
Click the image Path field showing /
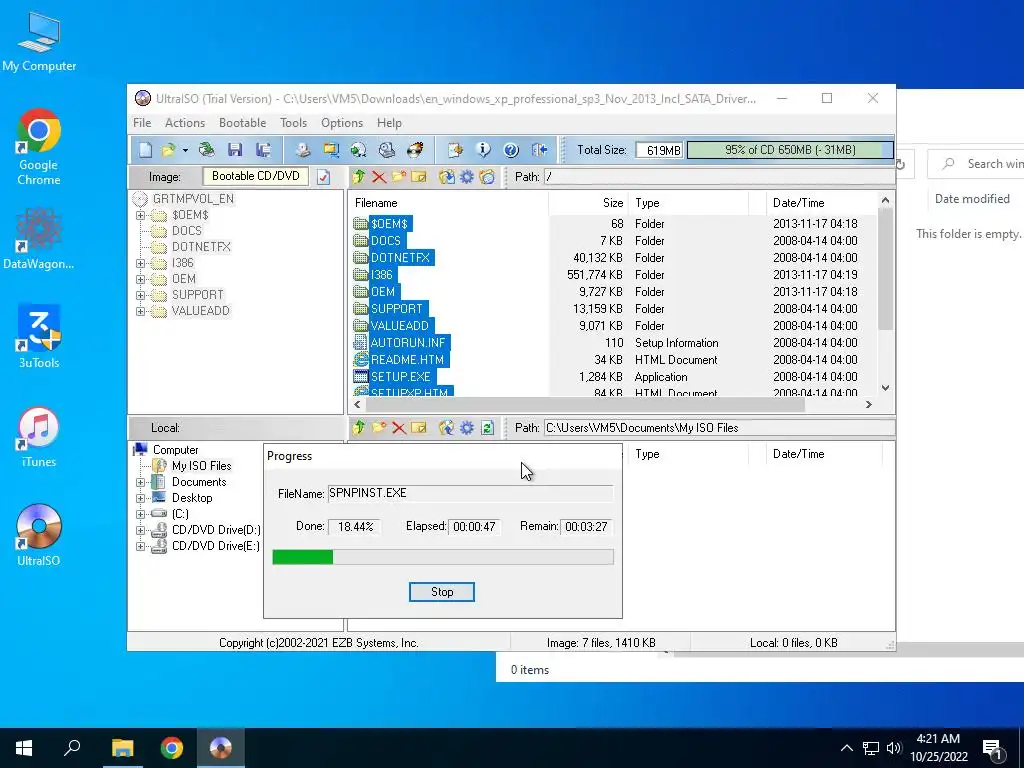pos(719,177)
